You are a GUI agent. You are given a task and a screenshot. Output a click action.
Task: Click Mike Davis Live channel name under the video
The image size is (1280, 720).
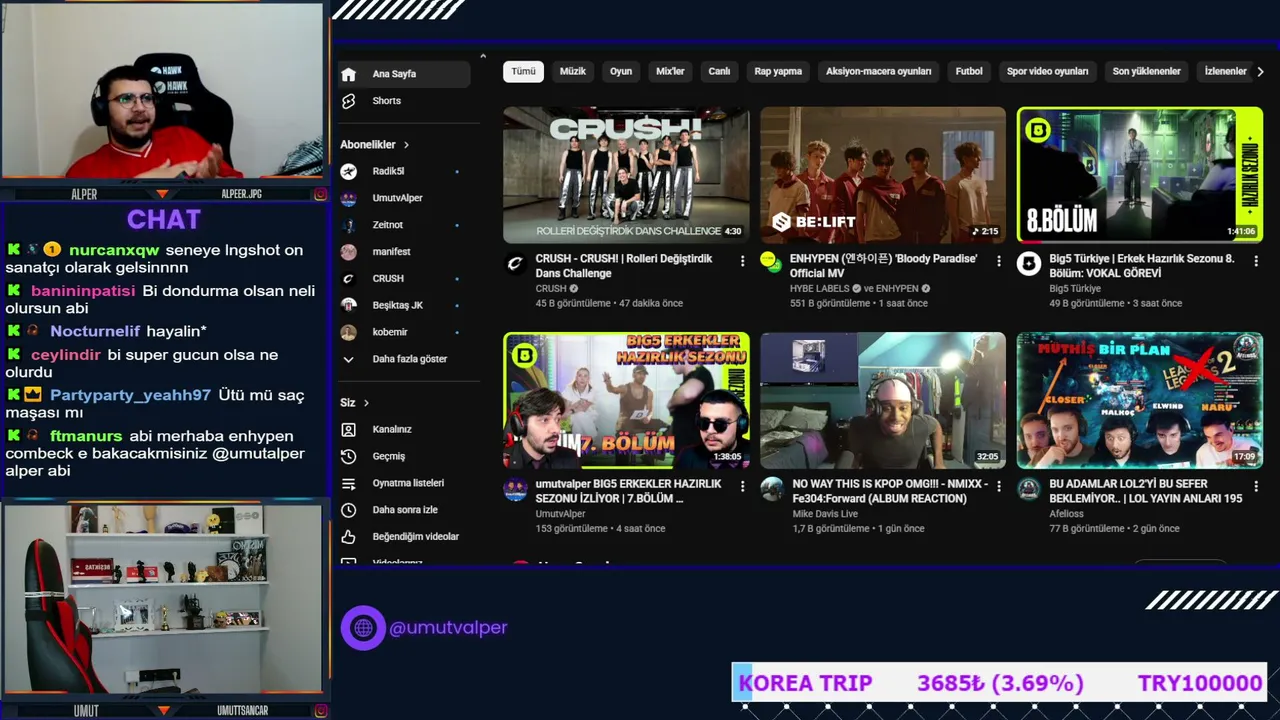(825, 514)
